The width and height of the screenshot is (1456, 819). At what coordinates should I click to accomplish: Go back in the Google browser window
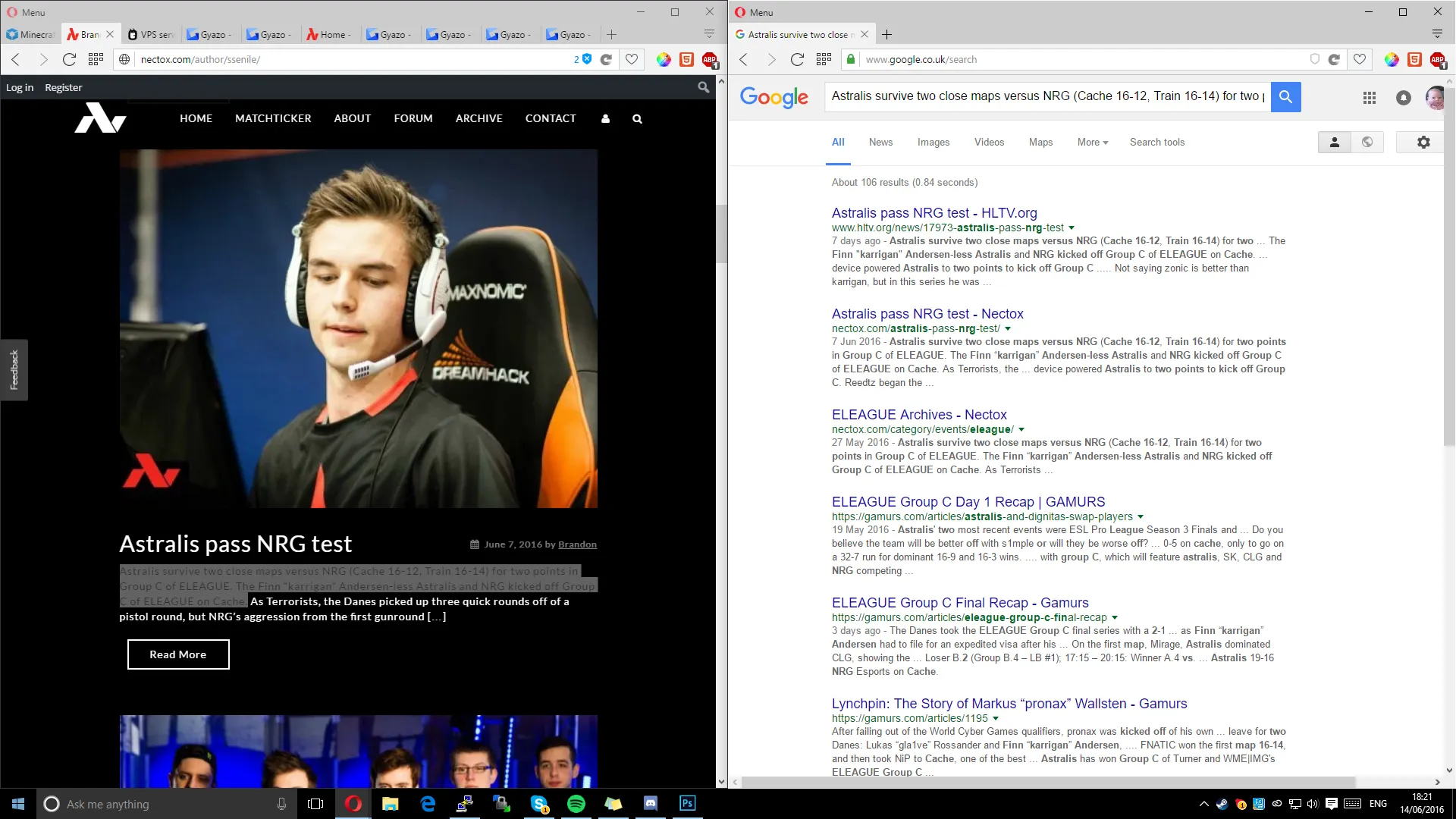pos(744,59)
